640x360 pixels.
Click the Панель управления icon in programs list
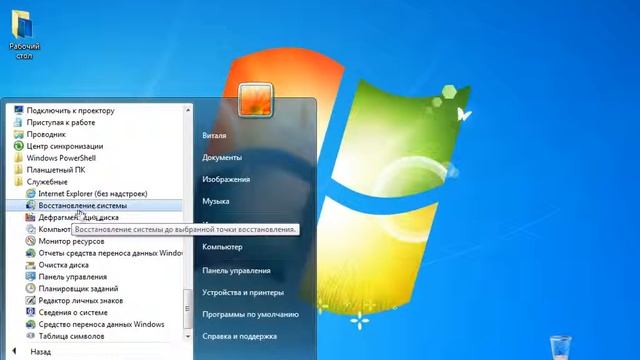[x=31, y=276]
